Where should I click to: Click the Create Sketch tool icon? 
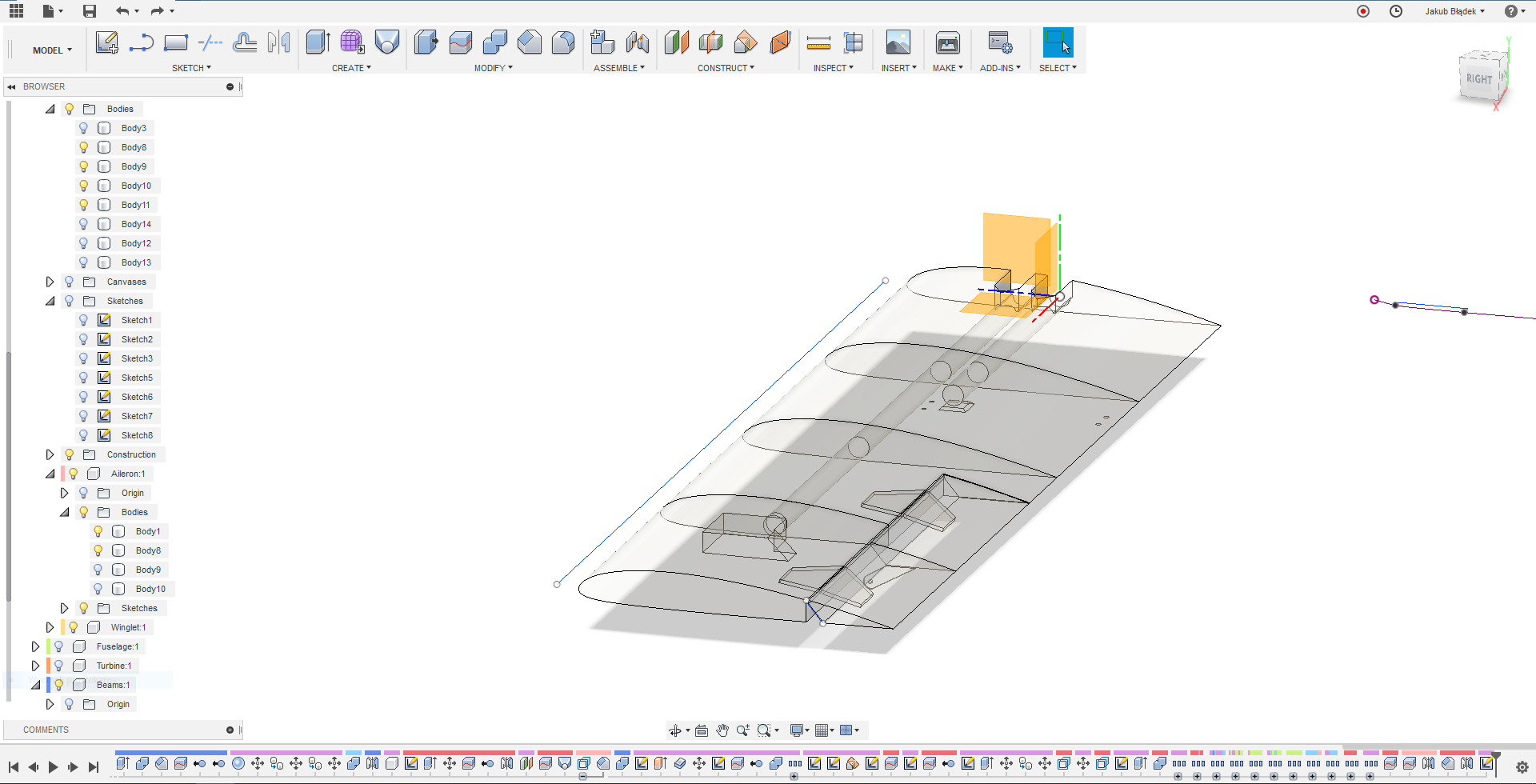[106, 42]
